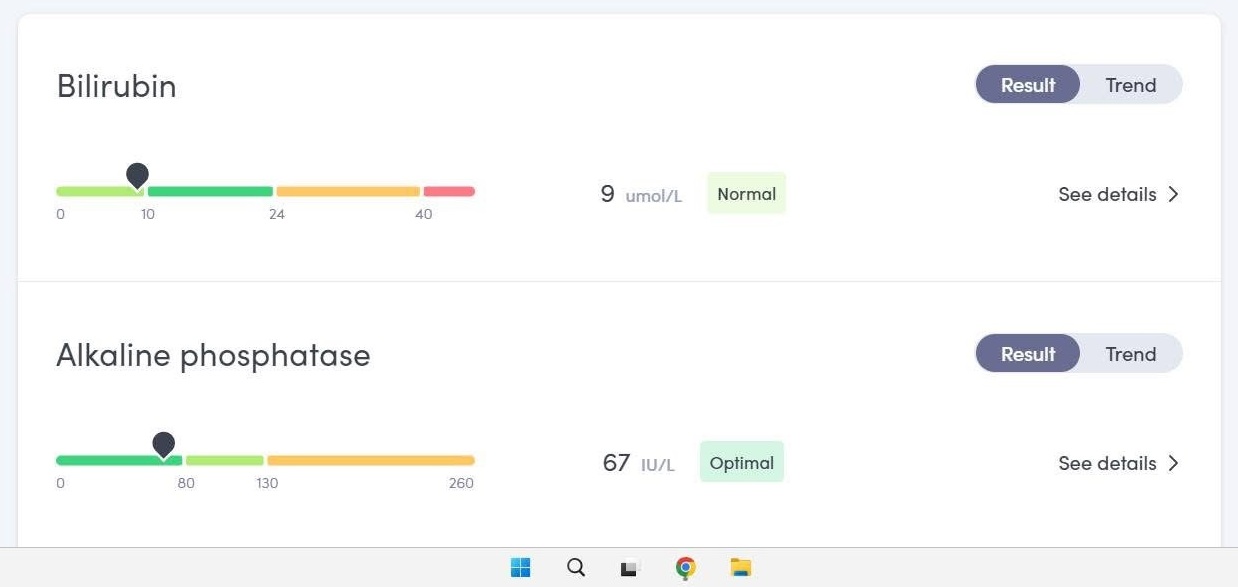Click the red segment of Bilirubin range bar
1238x587 pixels.
point(449,191)
